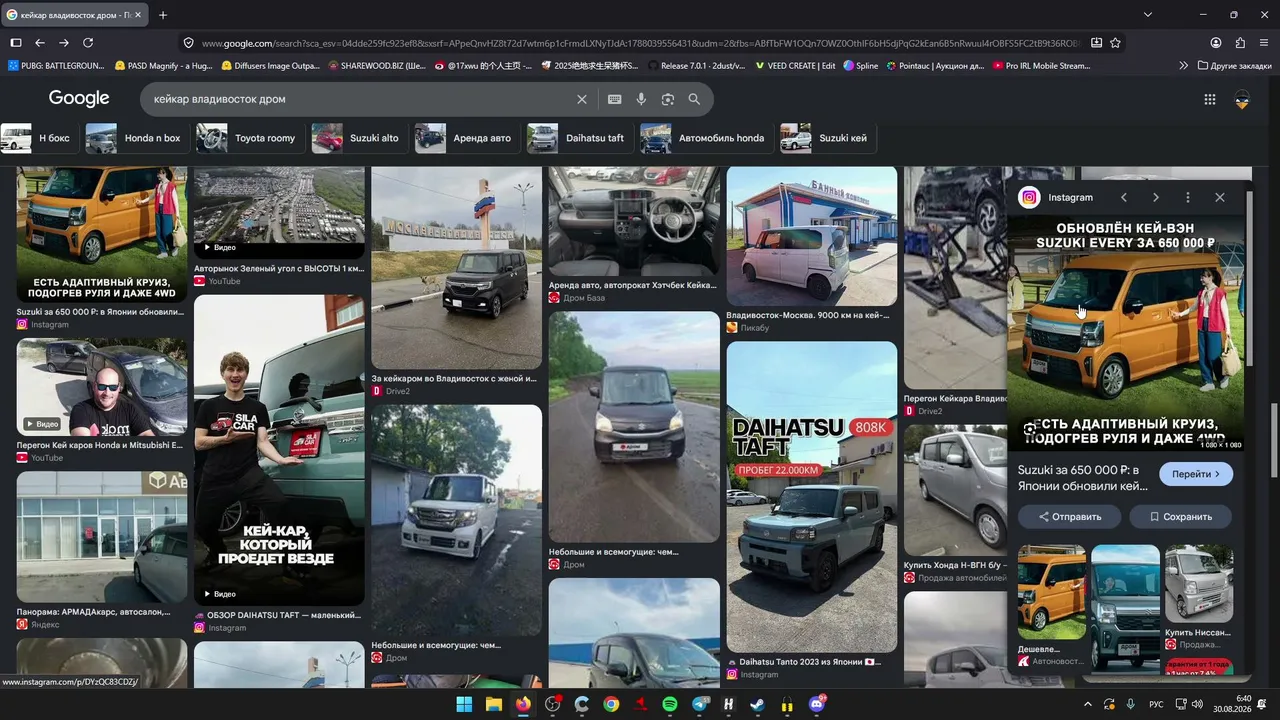
Task: Open the Instagram source icon in preview
Action: click(x=1029, y=198)
